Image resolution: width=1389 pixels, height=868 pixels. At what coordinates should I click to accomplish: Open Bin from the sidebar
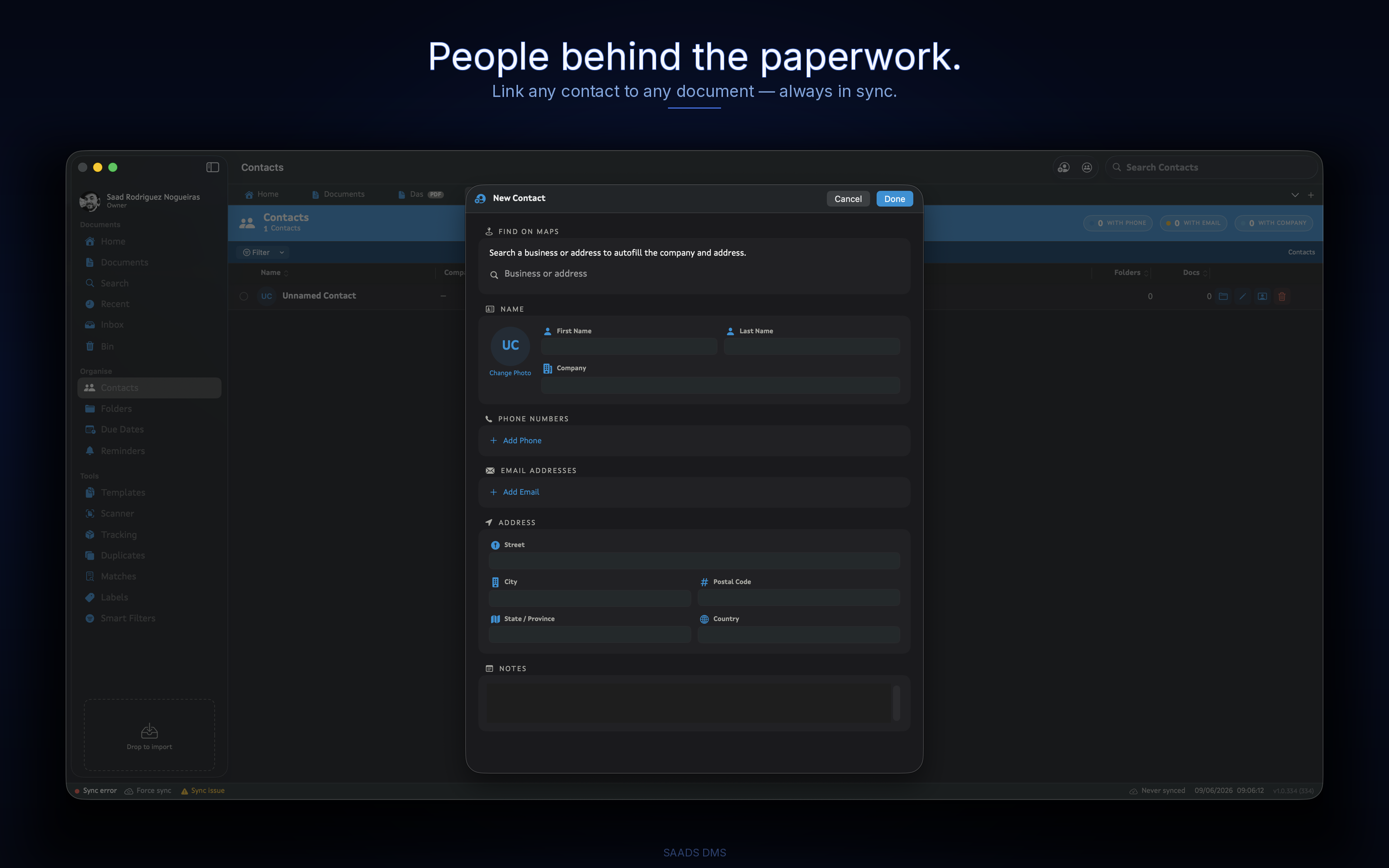coord(149,346)
